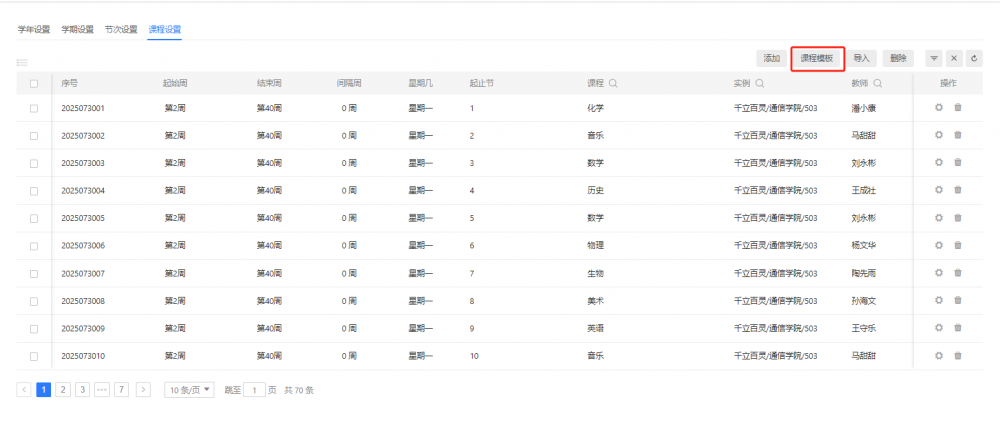This screenshot has height=422, width=1000.
Task: Click search icon beside 课程 column header
Action: 613,84
